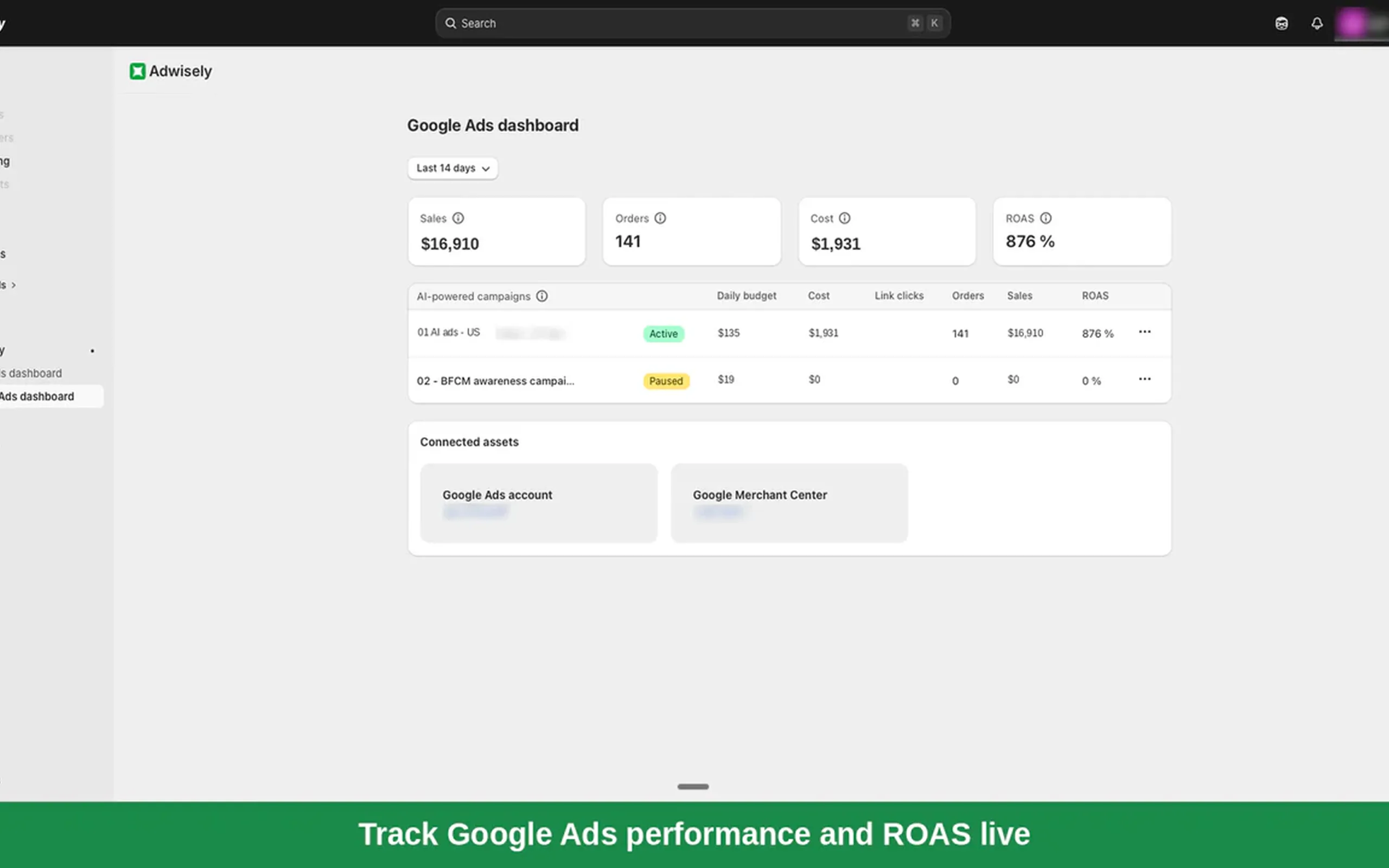Image resolution: width=1389 pixels, height=868 pixels.
Task: Click the Adwisely app name text
Action: [x=180, y=71]
